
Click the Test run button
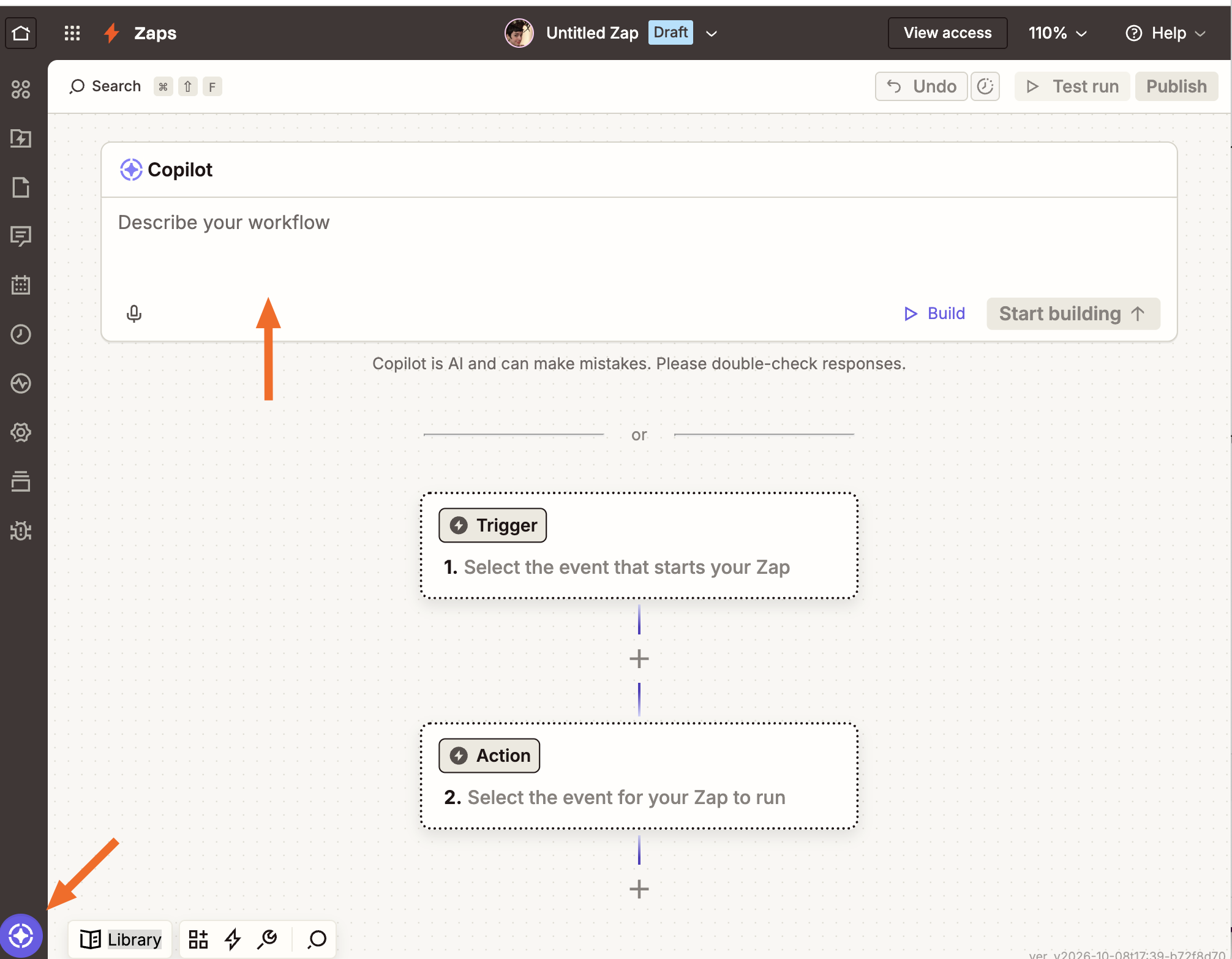point(1072,86)
